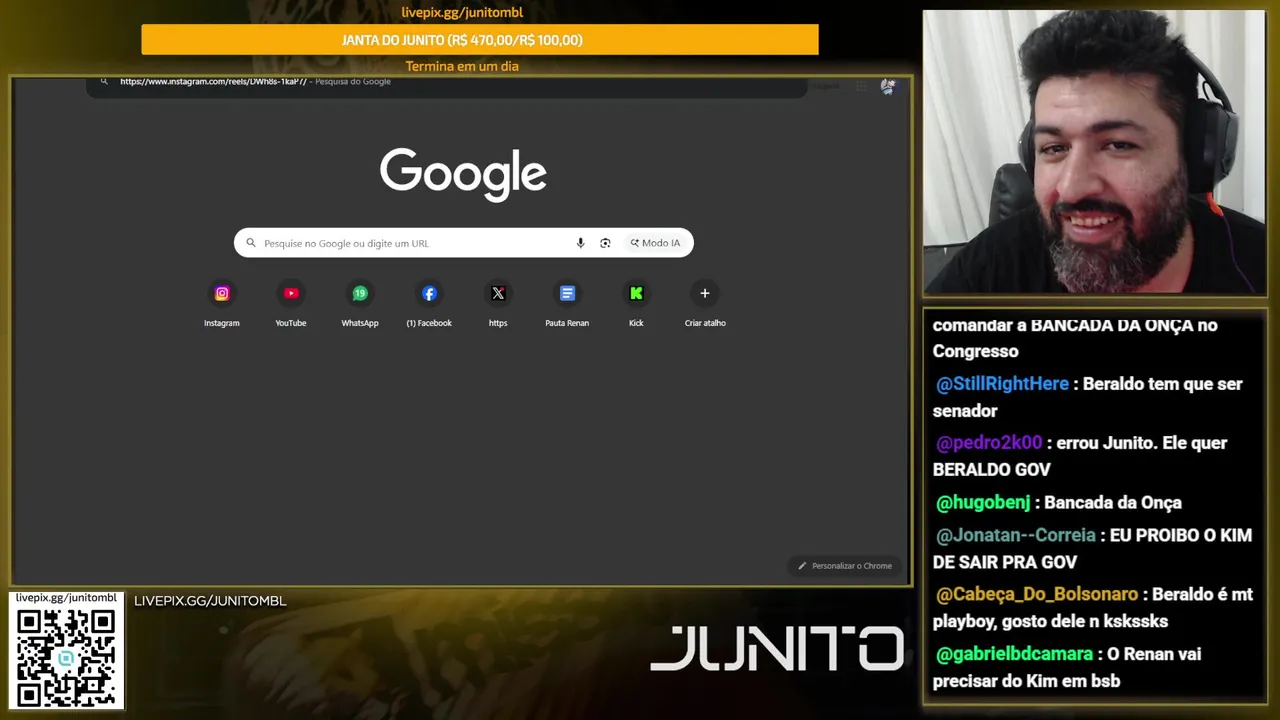Click the livepix.gg/junitombl link at top
Image resolution: width=1280 pixels, height=720 pixels.
[462, 13]
